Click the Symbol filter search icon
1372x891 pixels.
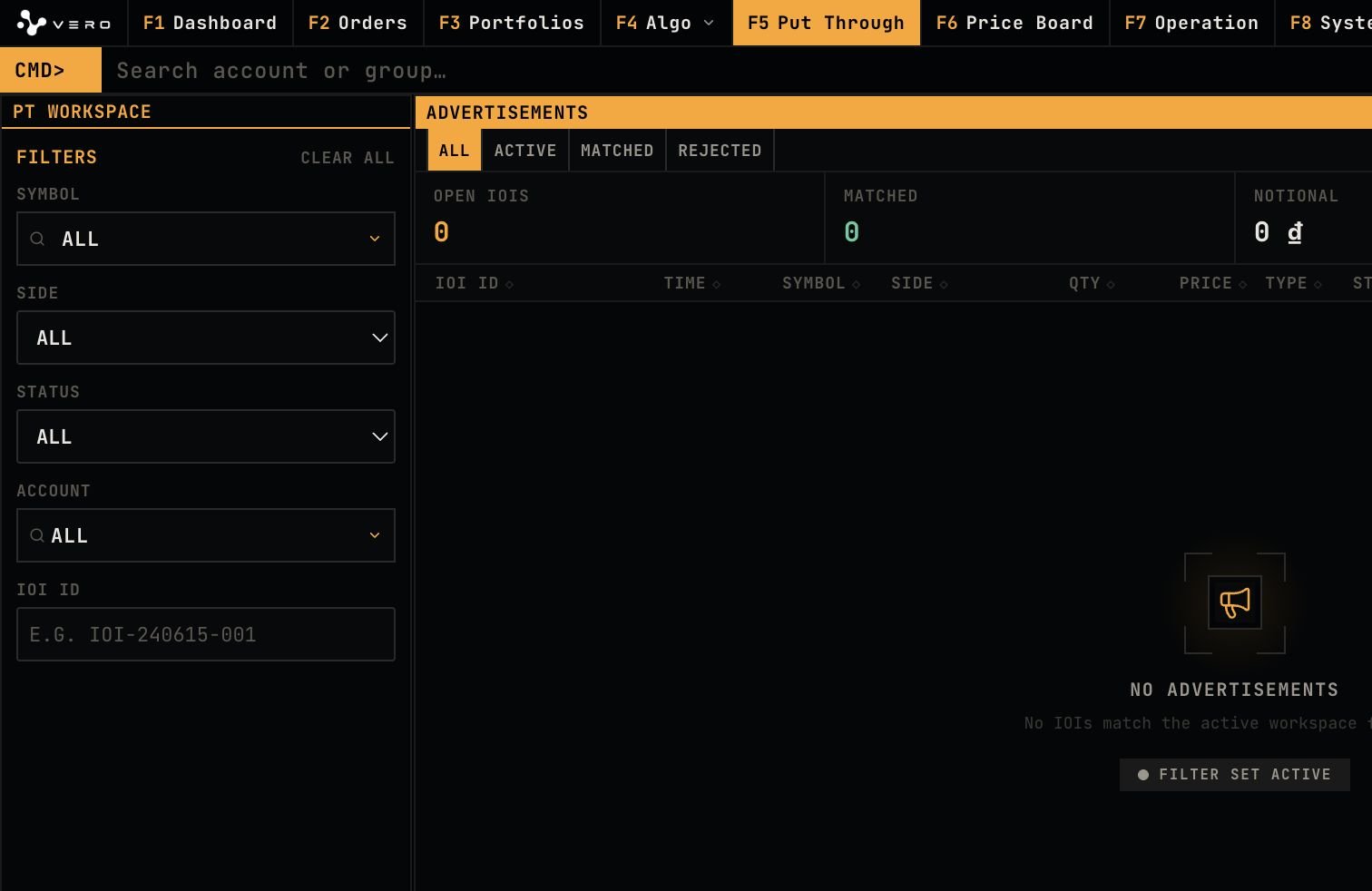coord(37,239)
